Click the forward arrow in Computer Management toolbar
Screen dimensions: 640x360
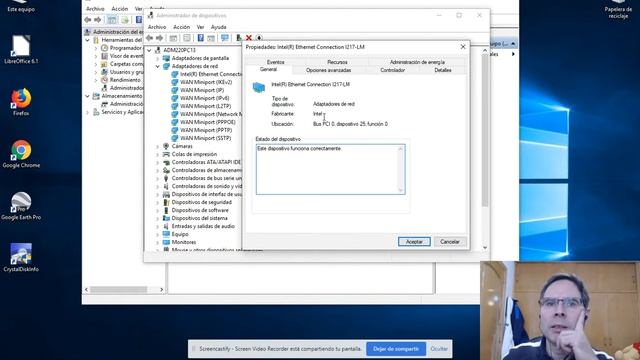click(98, 20)
